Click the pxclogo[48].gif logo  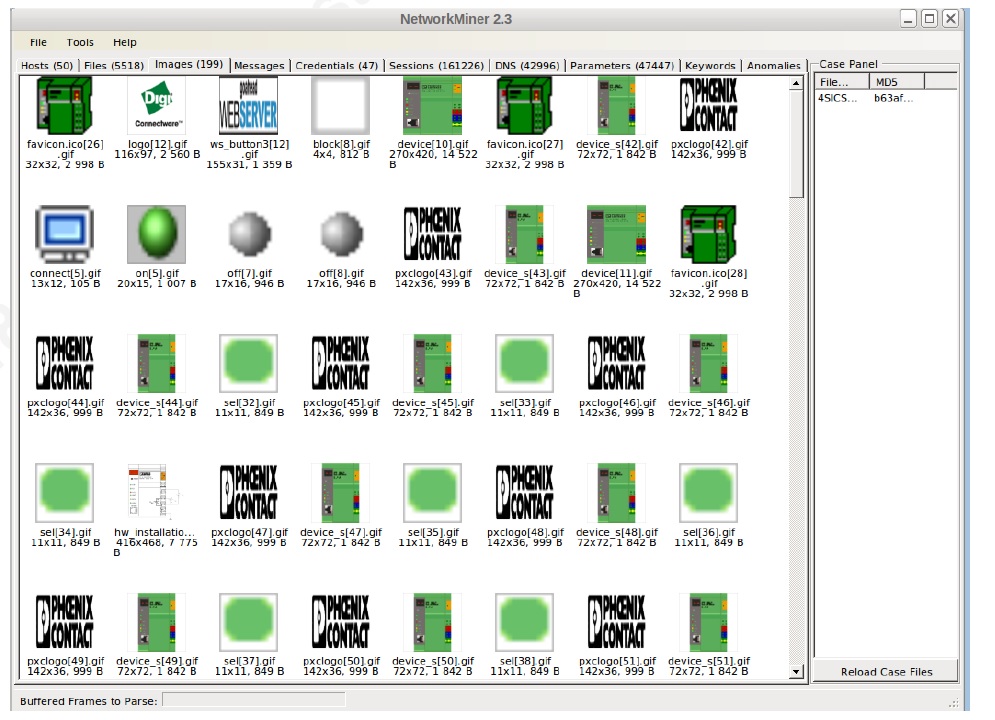525,493
